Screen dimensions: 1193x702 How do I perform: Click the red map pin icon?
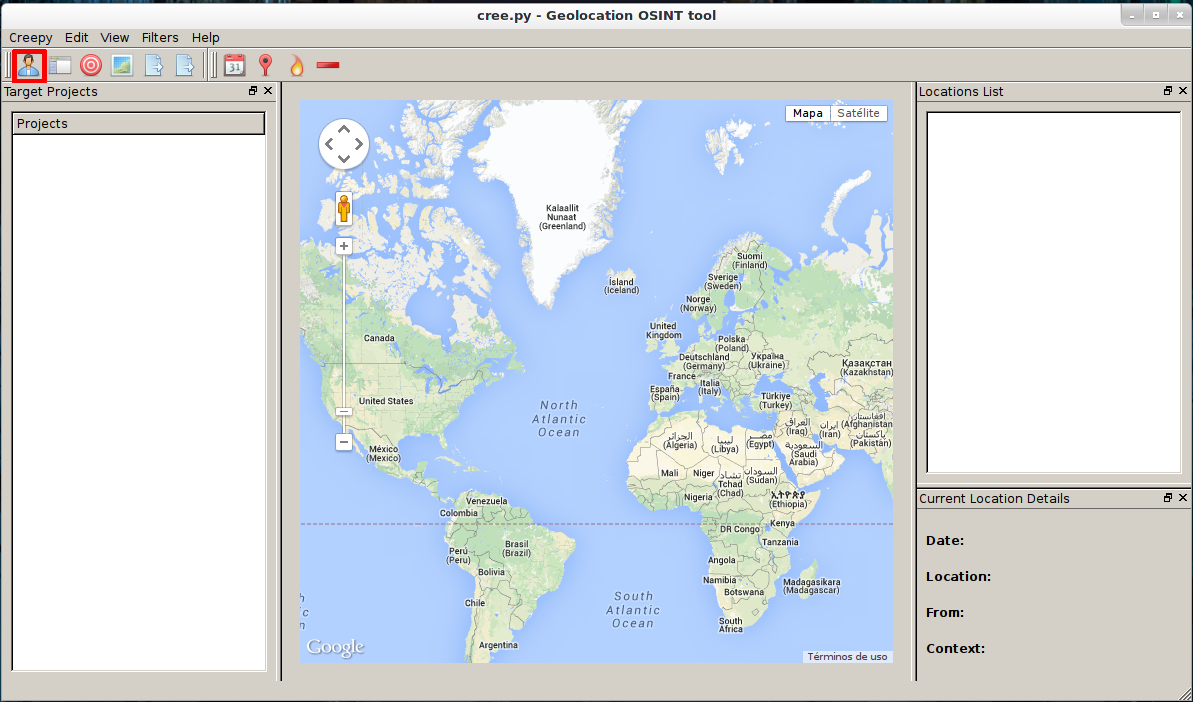click(265, 66)
